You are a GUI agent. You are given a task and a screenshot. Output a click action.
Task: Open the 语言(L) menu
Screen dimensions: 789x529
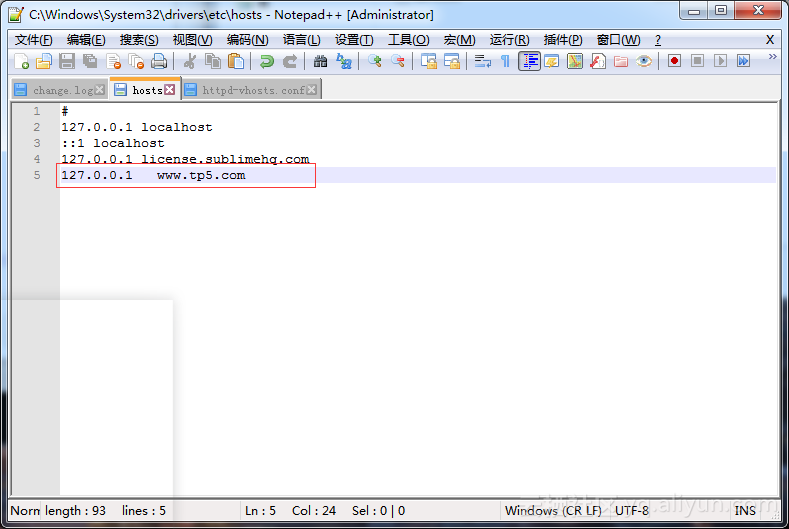pyautogui.click(x=301, y=40)
